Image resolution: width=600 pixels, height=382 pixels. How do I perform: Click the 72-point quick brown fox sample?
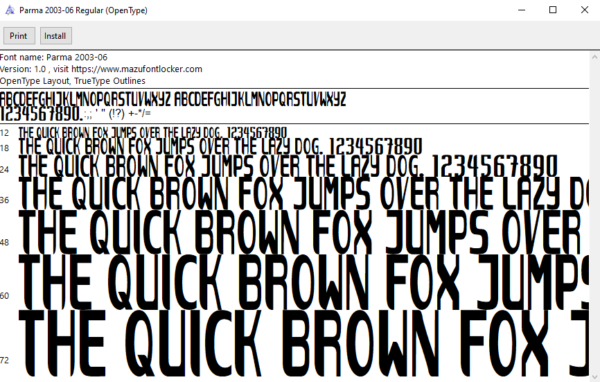tap(303, 344)
